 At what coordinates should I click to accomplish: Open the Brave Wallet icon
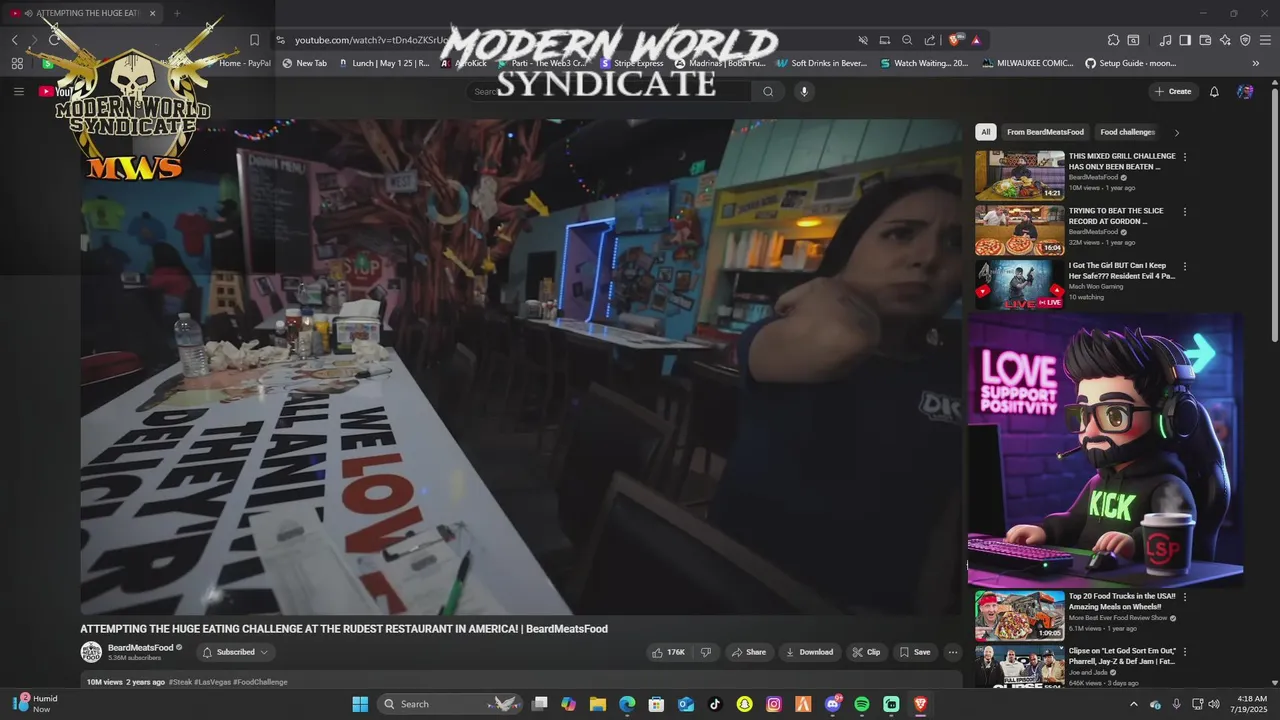(x=1205, y=40)
